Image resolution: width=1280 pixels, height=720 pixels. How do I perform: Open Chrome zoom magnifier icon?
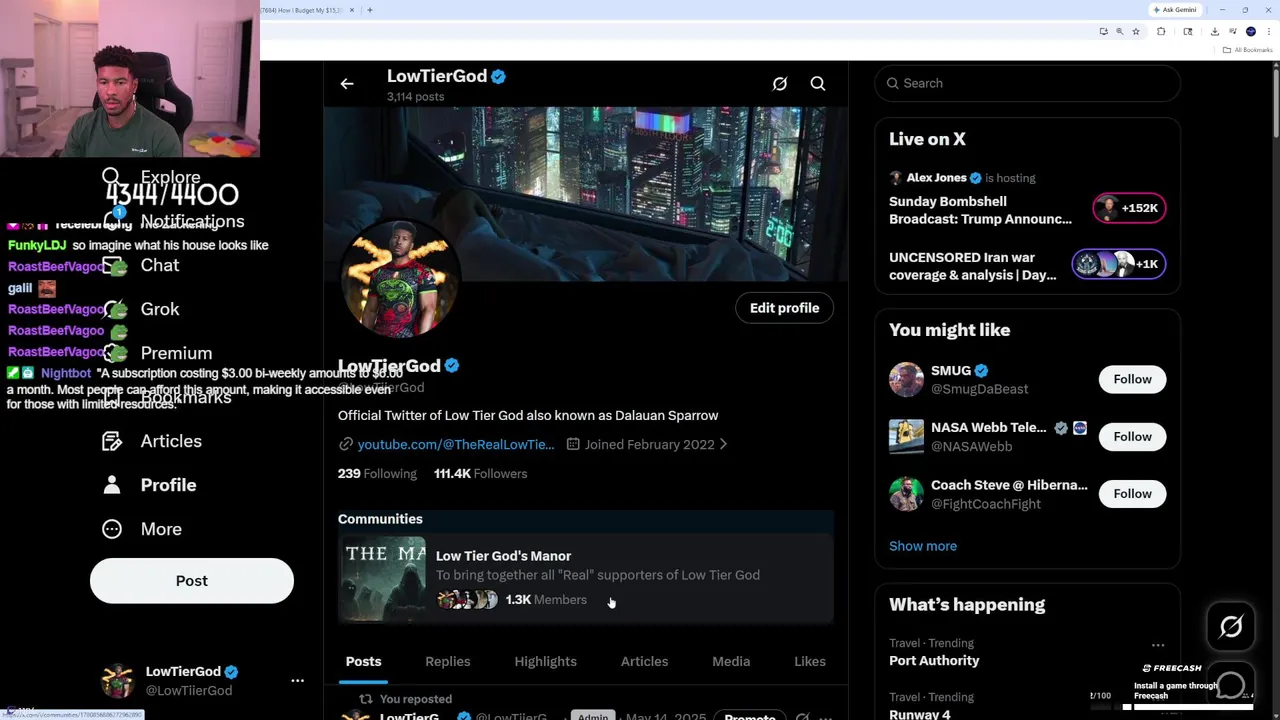1120,32
